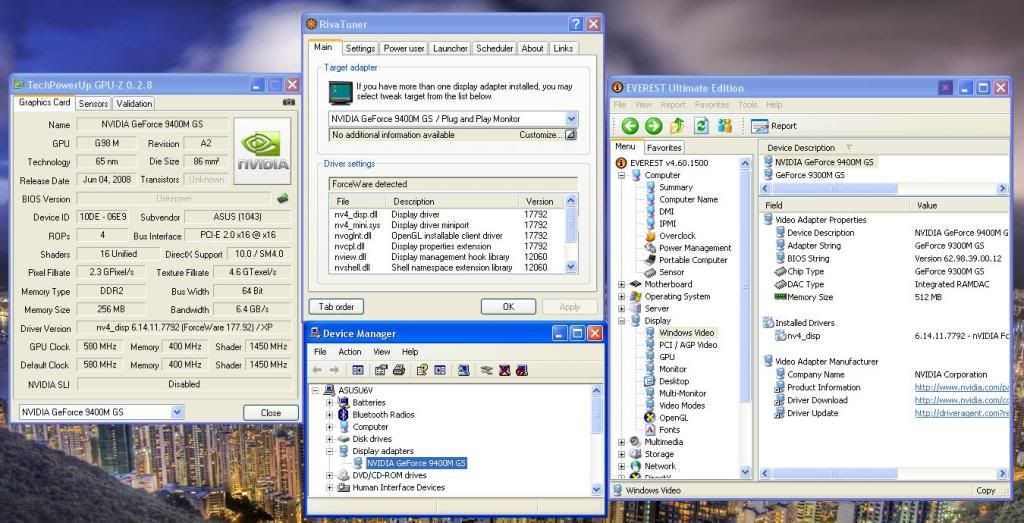This screenshot has width=1024, height=523.
Task: Click the printer icon in Device Manager toolbar
Action: point(398,370)
